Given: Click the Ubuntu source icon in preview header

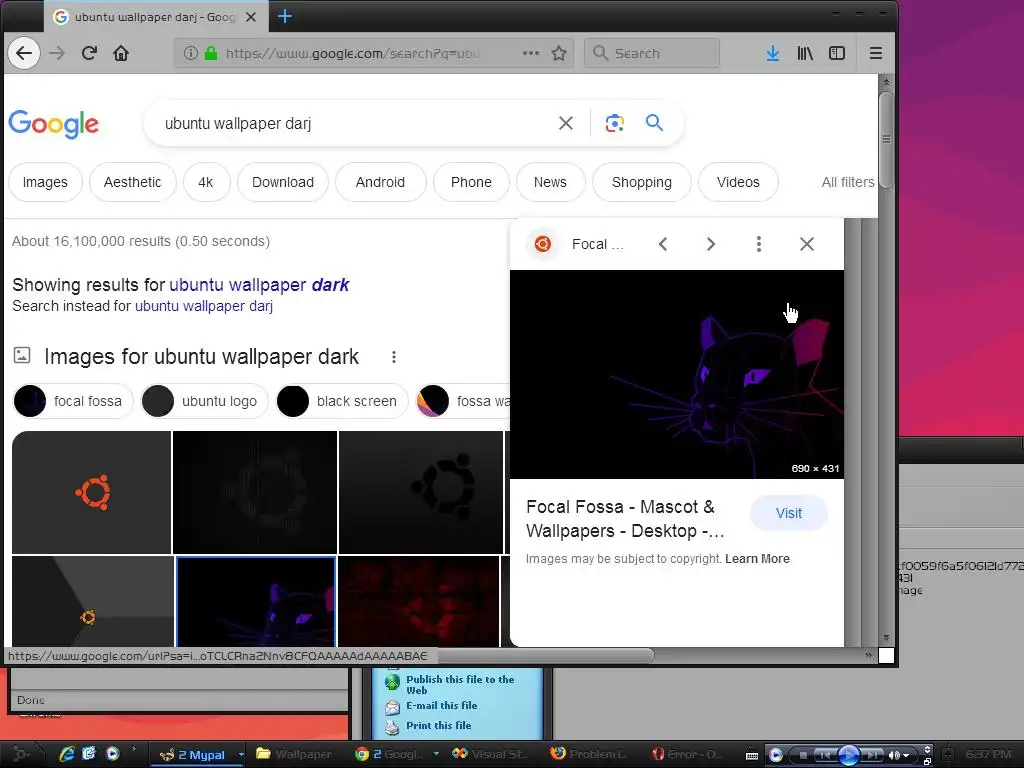Looking at the screenshot, I should pyautogui.click(x=543, y=244).
